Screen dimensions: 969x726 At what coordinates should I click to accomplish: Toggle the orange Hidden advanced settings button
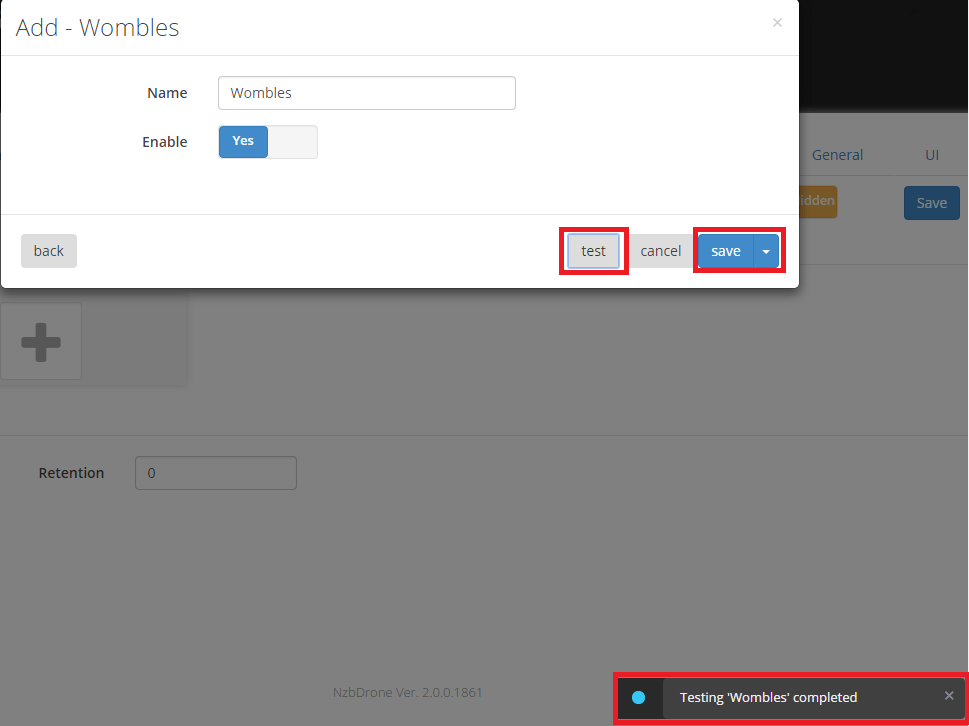[x=817, y=201]
